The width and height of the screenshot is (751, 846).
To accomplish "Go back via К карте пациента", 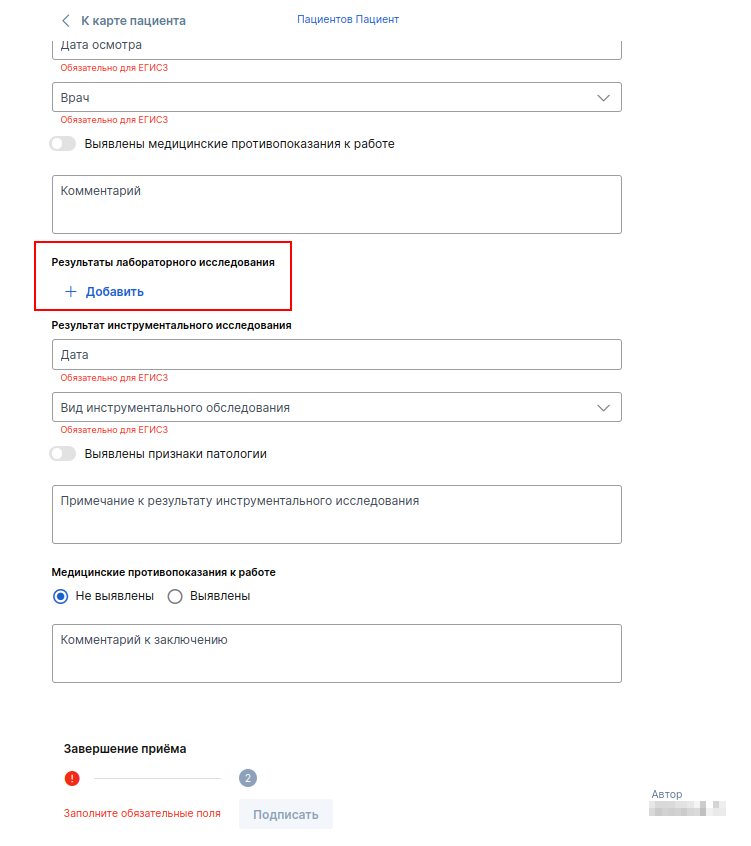I will [133, 21].
